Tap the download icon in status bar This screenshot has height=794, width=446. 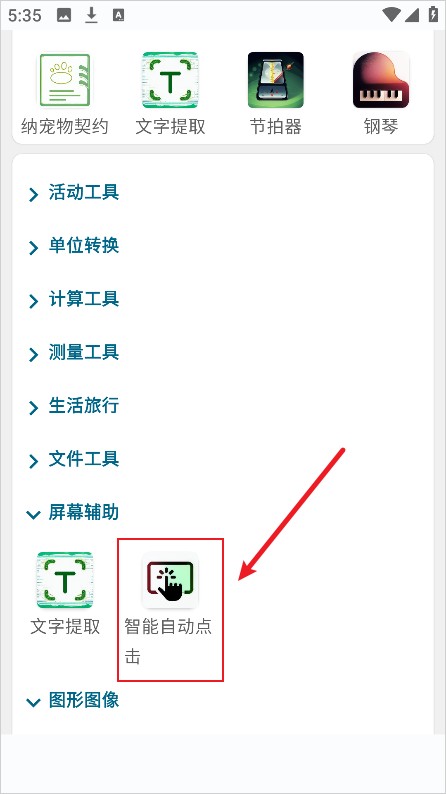tap(91, 16)
